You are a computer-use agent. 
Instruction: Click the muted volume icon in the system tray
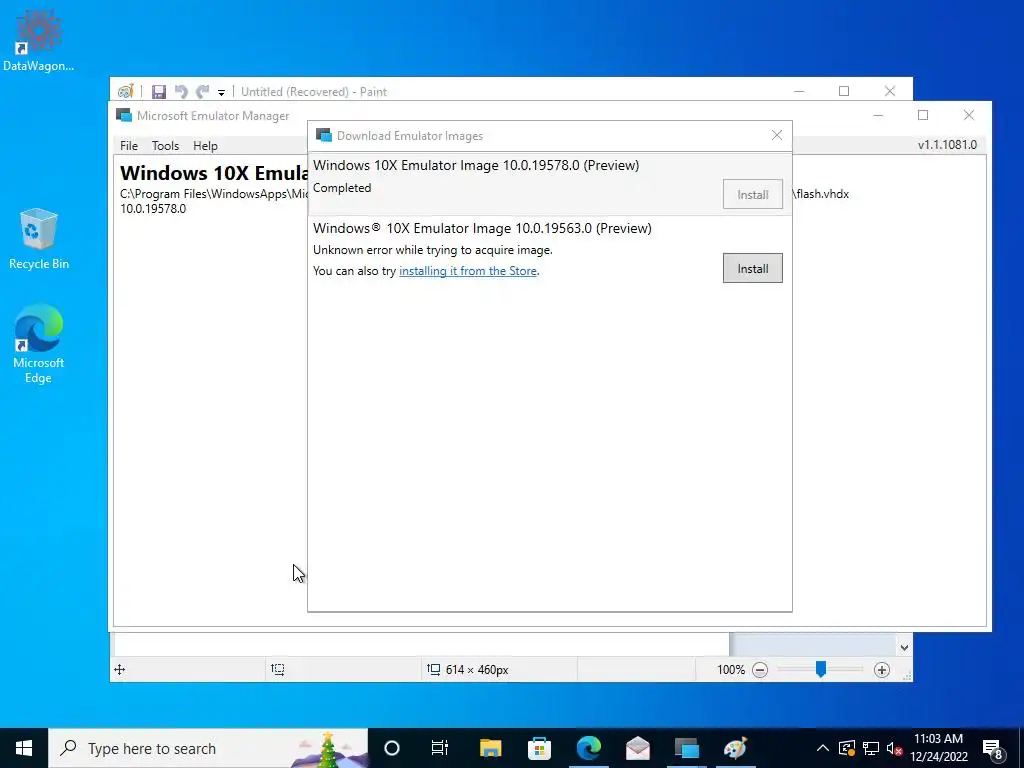point(895,748)
